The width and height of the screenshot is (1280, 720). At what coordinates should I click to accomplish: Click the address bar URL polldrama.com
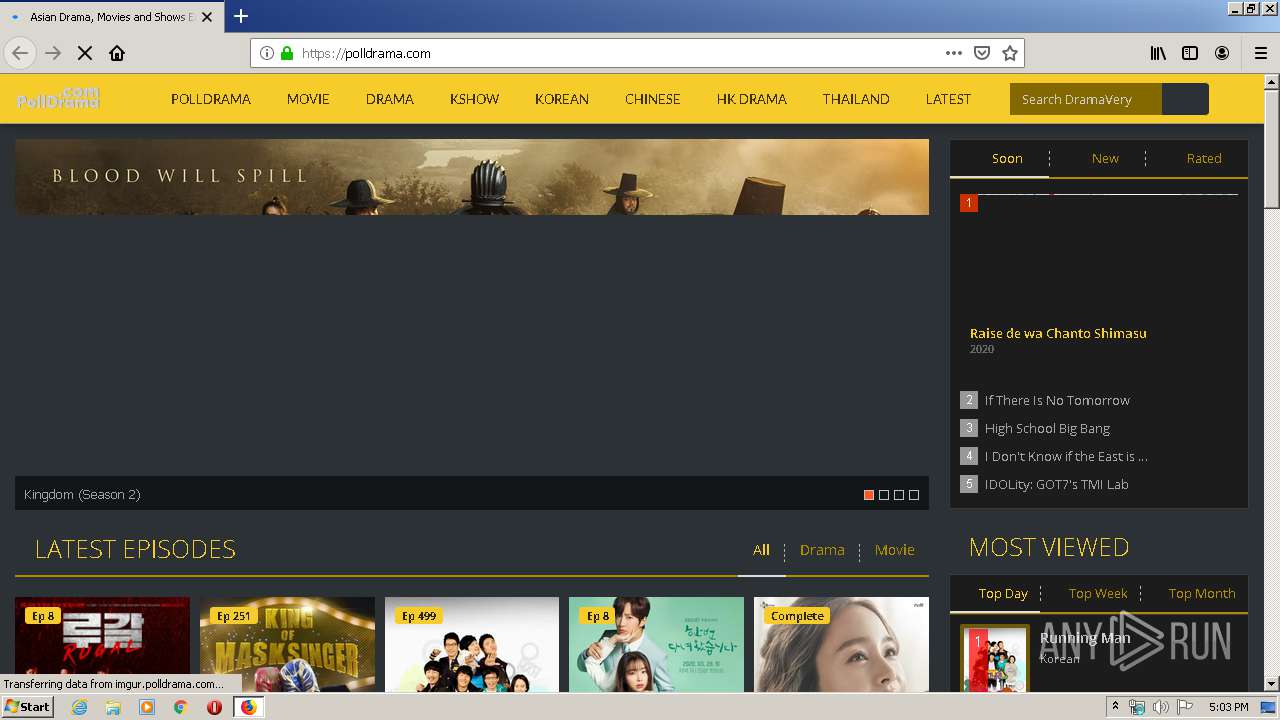click(366, 54)
